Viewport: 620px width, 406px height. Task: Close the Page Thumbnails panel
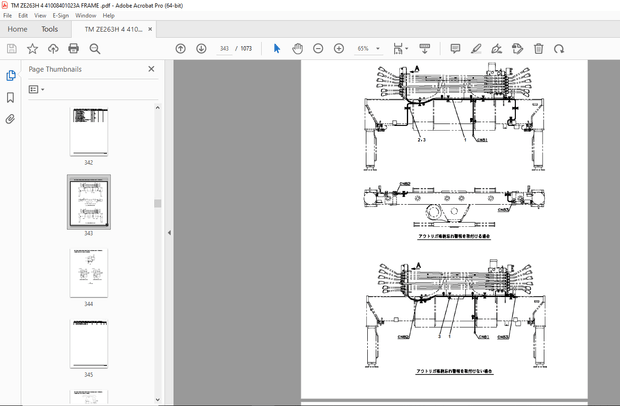151,69
